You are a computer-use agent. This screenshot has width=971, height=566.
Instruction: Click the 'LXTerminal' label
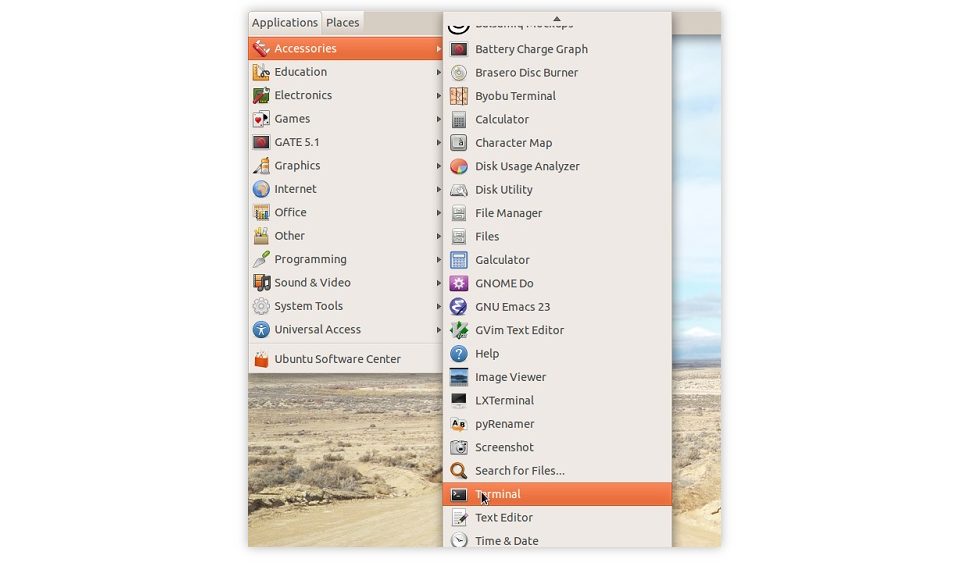504,401
